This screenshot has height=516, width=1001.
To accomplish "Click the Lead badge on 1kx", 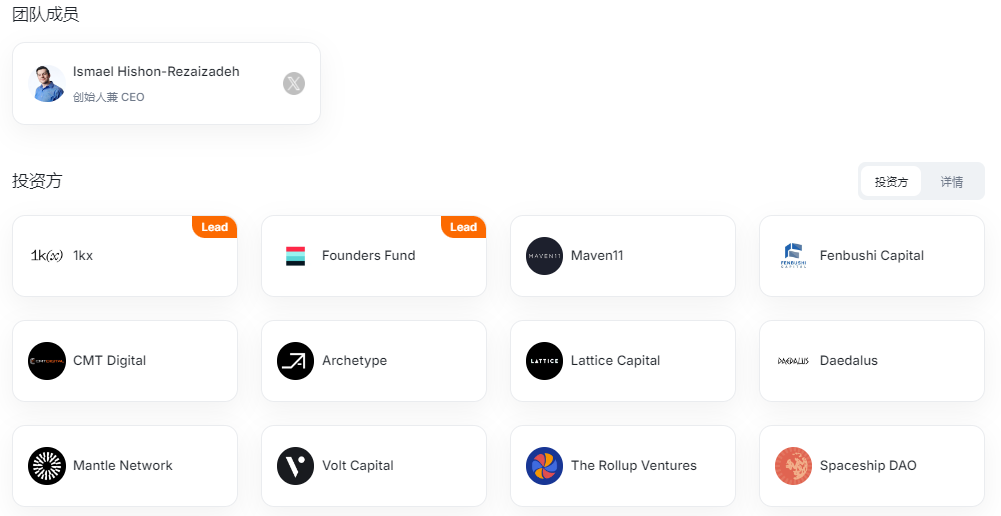I will coord(214,227).
